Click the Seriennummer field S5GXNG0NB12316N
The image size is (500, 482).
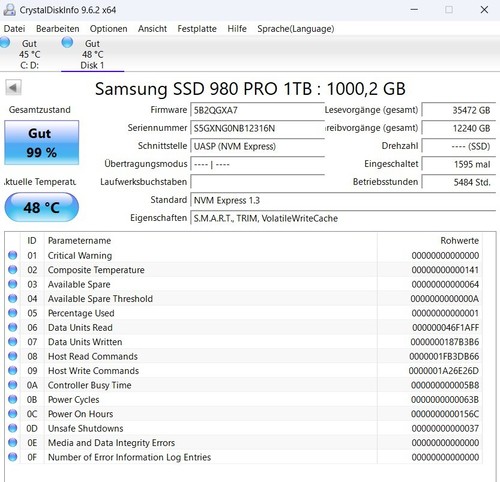(257, 128)
